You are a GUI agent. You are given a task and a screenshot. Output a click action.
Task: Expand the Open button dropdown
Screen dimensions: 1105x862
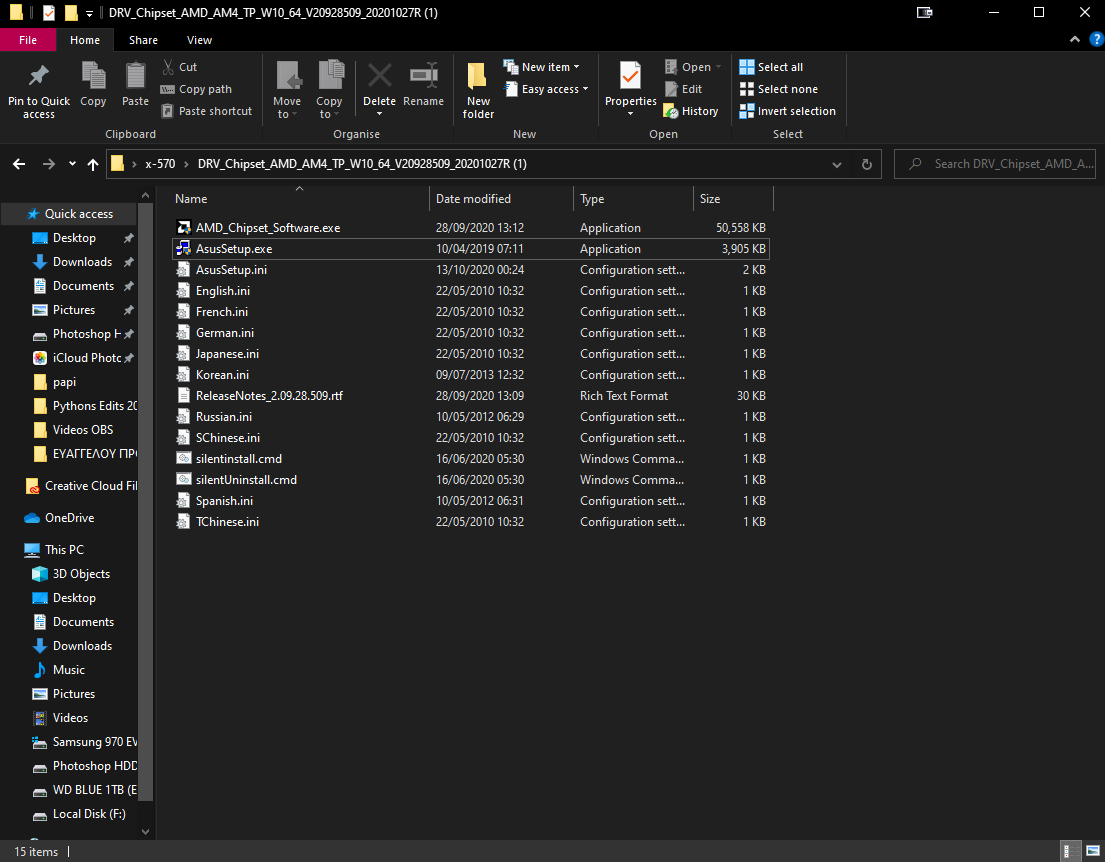(718, 67)
